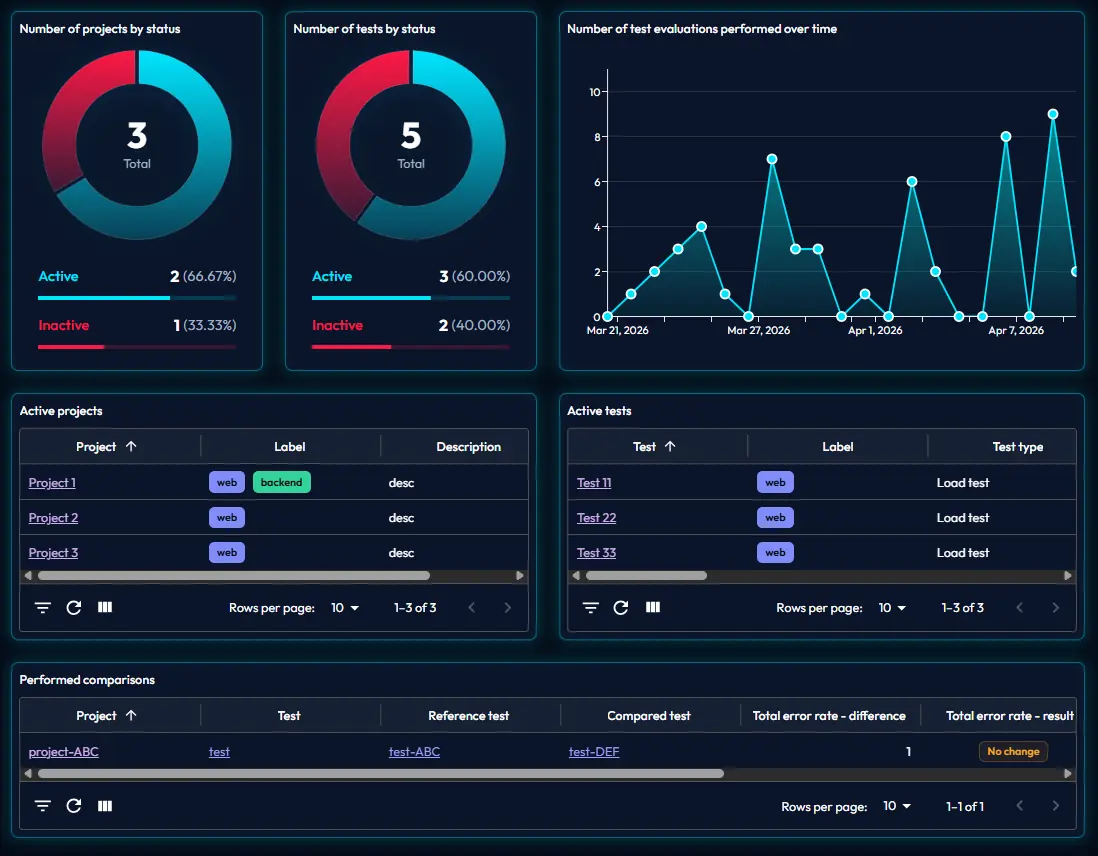
Task: Open filter icon in Active tests table
Action: (x=590, y=607)
